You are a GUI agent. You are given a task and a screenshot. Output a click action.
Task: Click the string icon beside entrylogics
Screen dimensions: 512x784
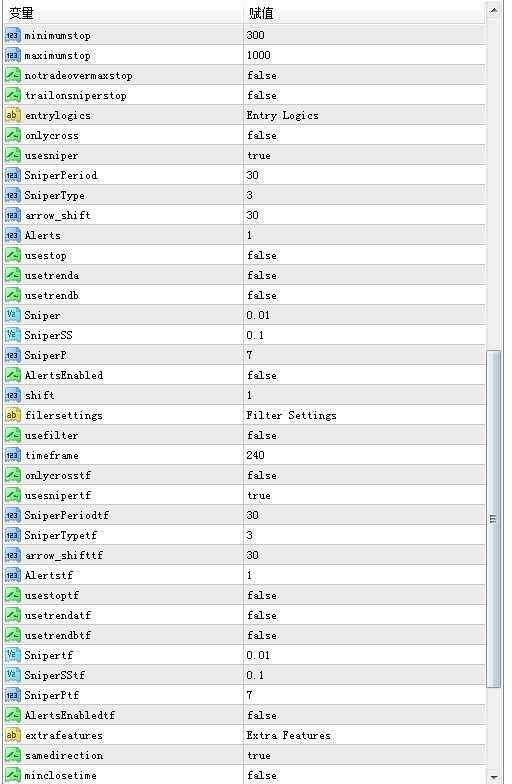12,116
